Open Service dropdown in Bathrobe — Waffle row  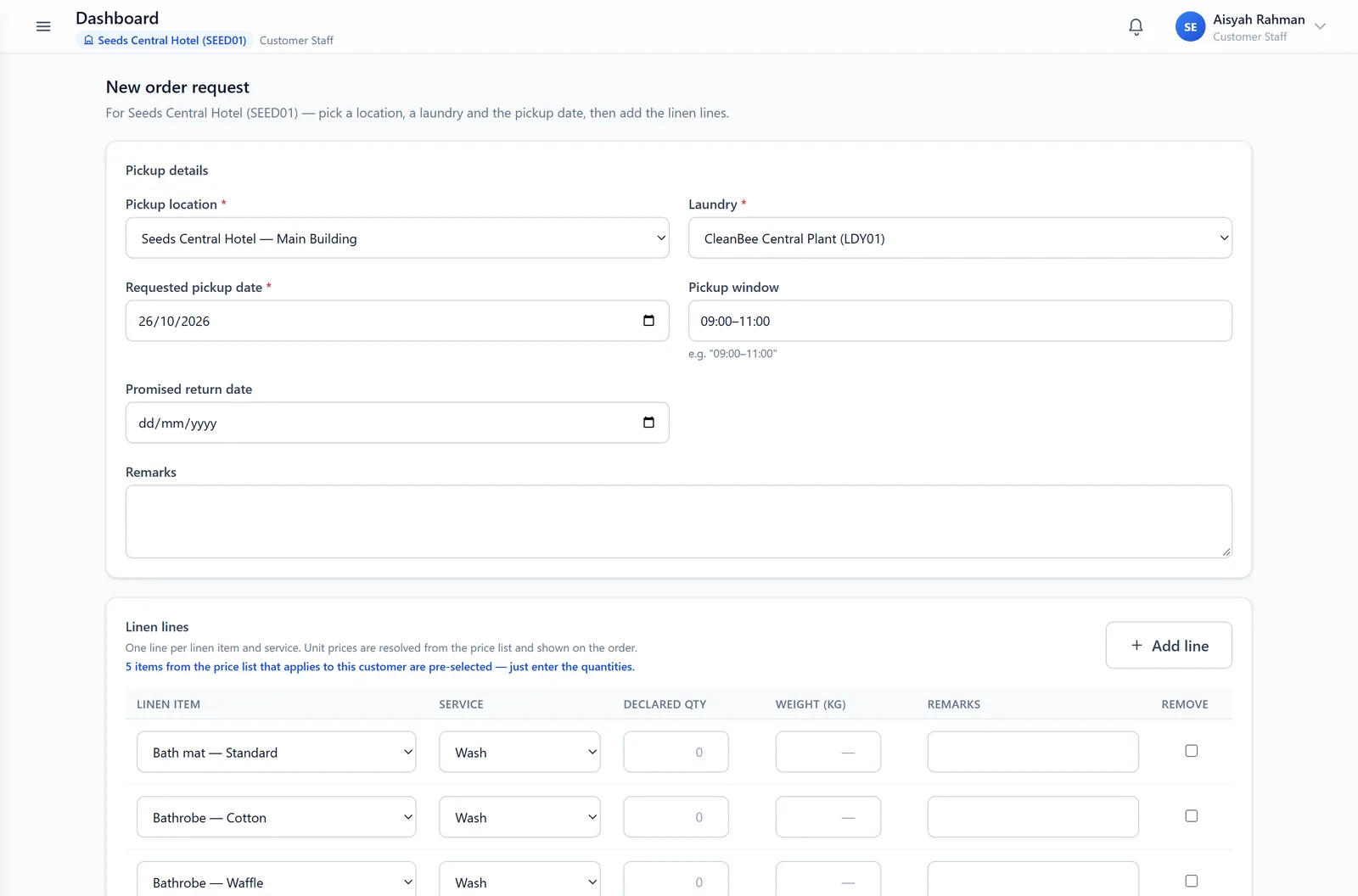pos(519,879)
